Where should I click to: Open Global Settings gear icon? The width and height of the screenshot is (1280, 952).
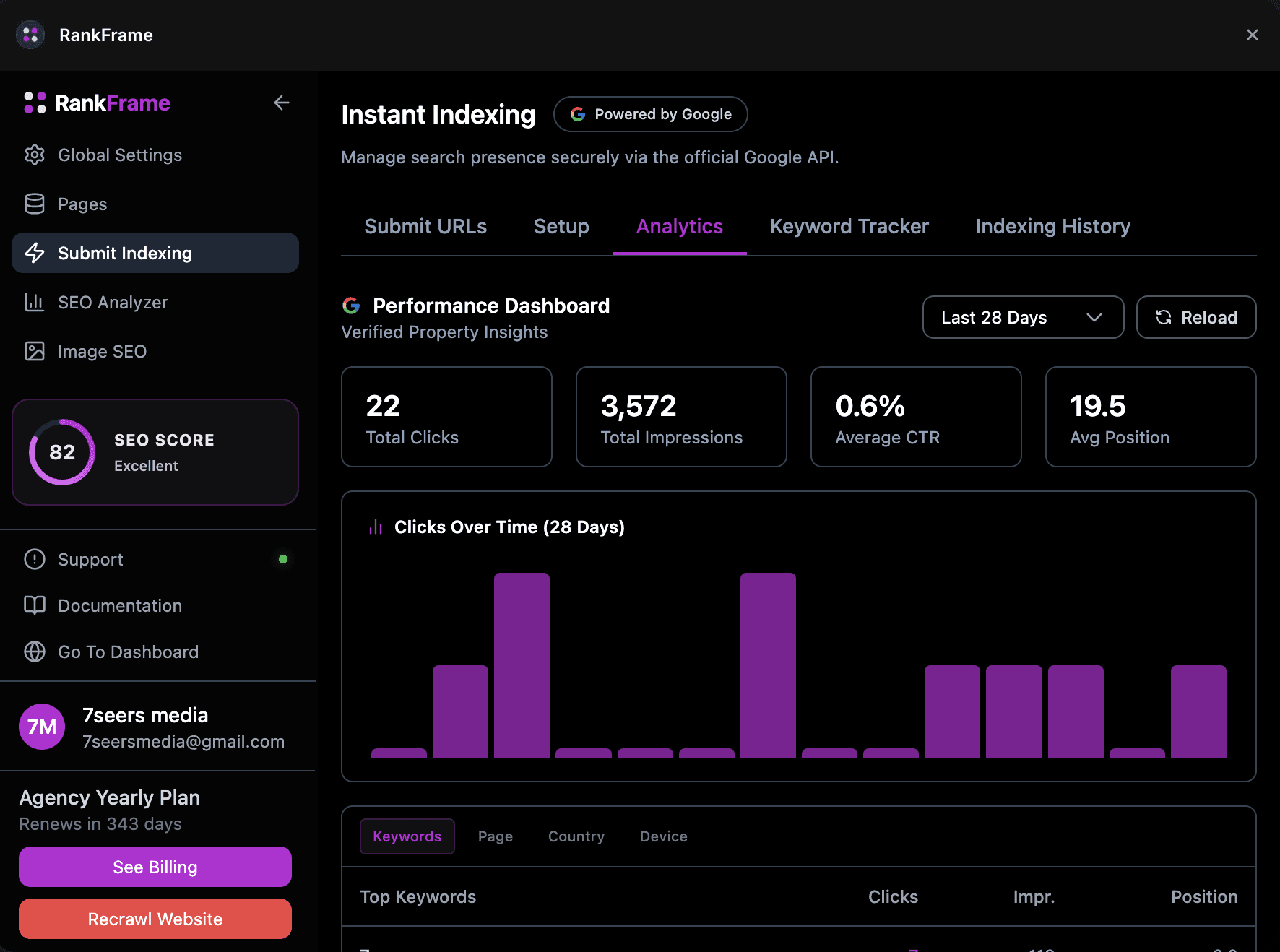coord(35,155)
